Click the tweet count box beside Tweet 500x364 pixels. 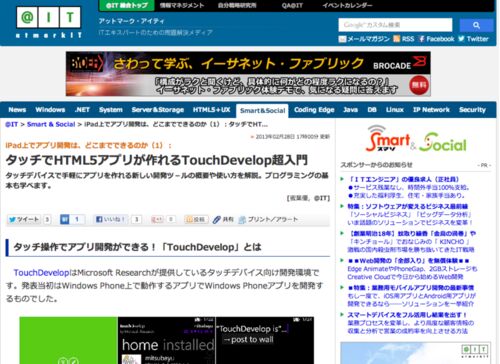[x=47, y=219]
